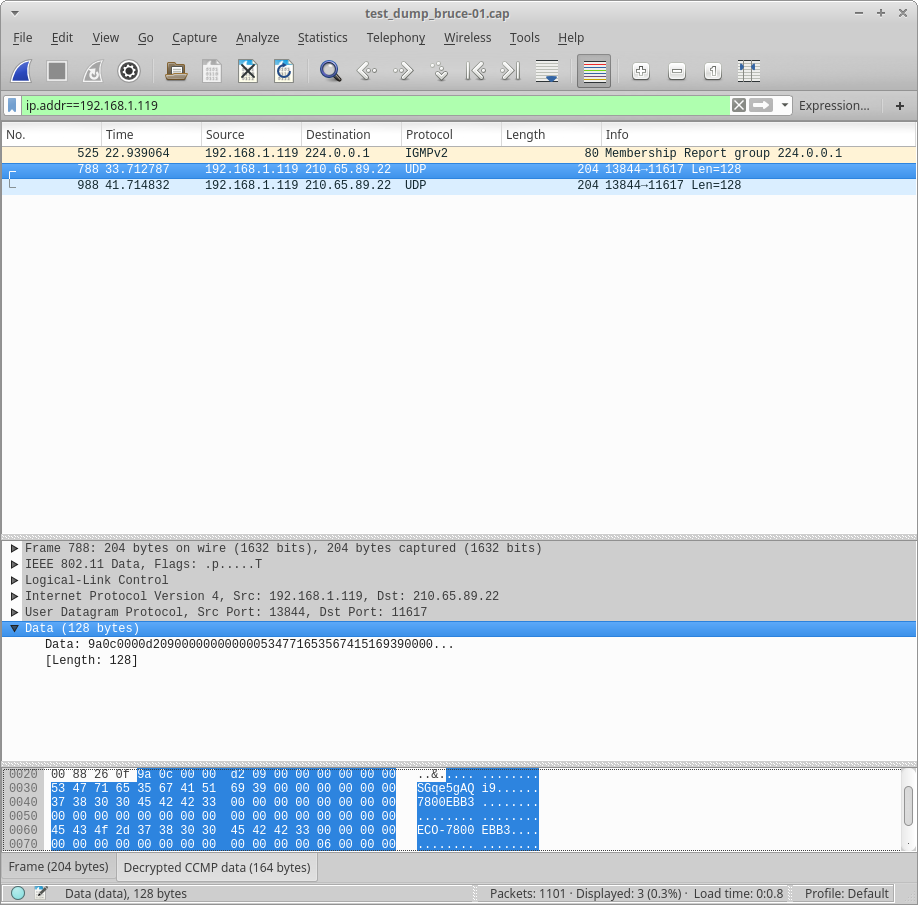The image size is (918, 905).
Task: Expand the Internet Protocol Version 4 node
Action: click(15, 597)
